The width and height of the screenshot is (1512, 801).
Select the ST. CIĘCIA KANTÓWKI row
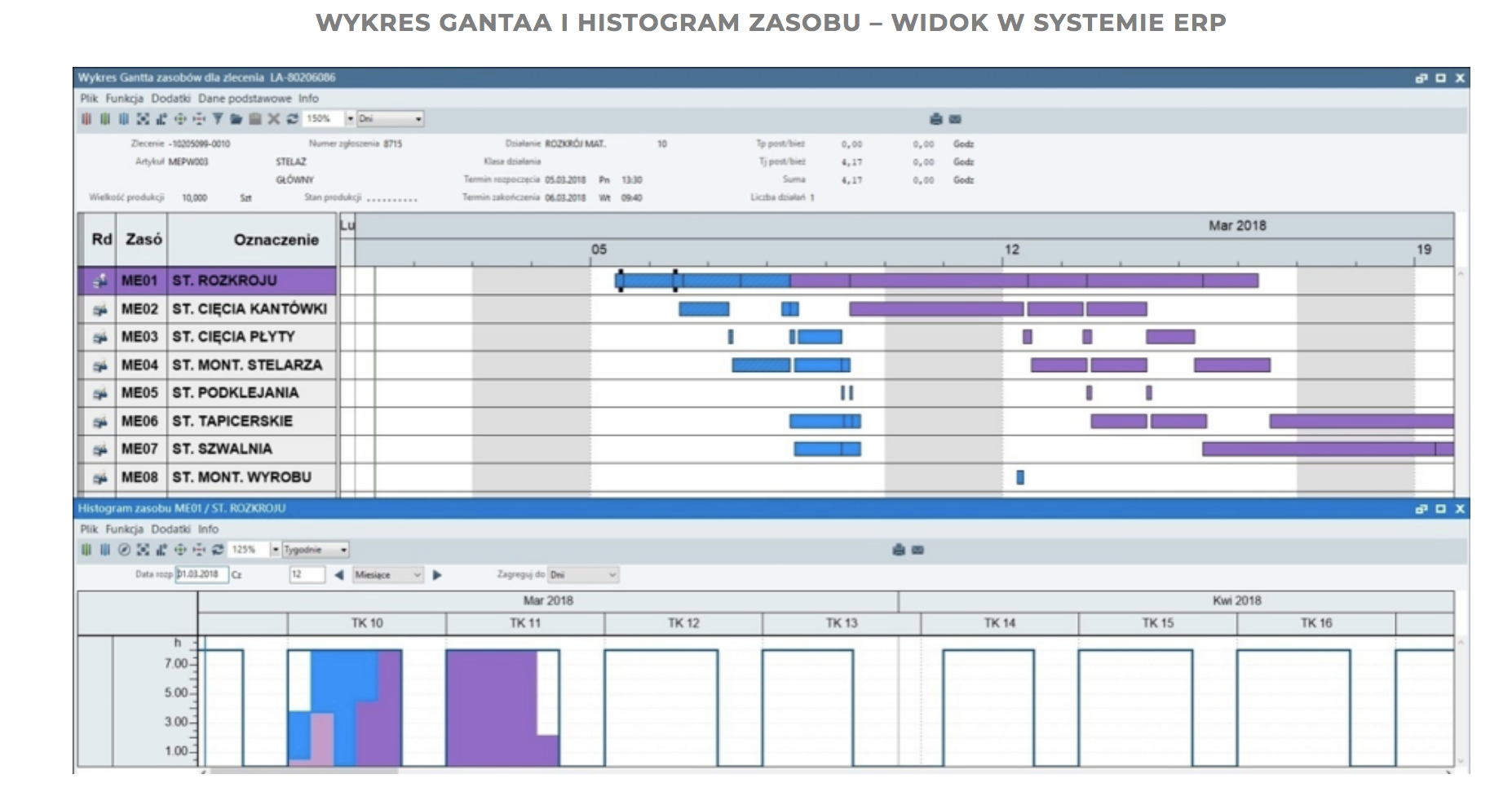[x=208, y=309]
